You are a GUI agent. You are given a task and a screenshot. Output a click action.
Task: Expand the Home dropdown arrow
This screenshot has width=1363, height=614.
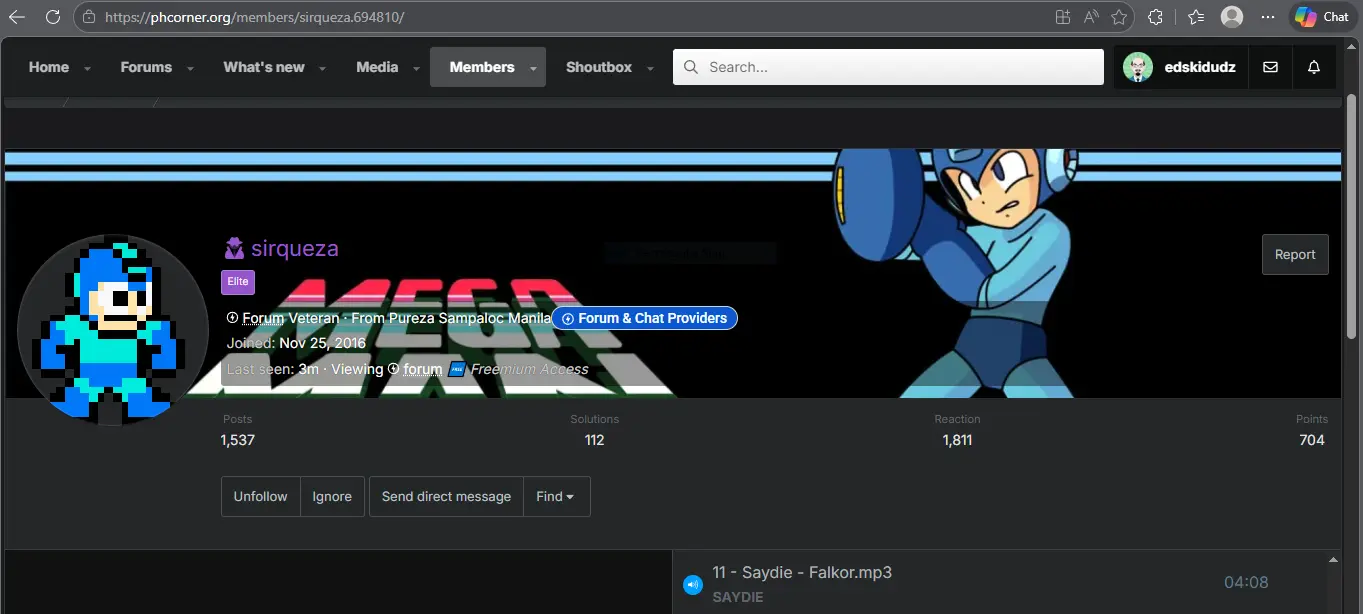point(87,68)
